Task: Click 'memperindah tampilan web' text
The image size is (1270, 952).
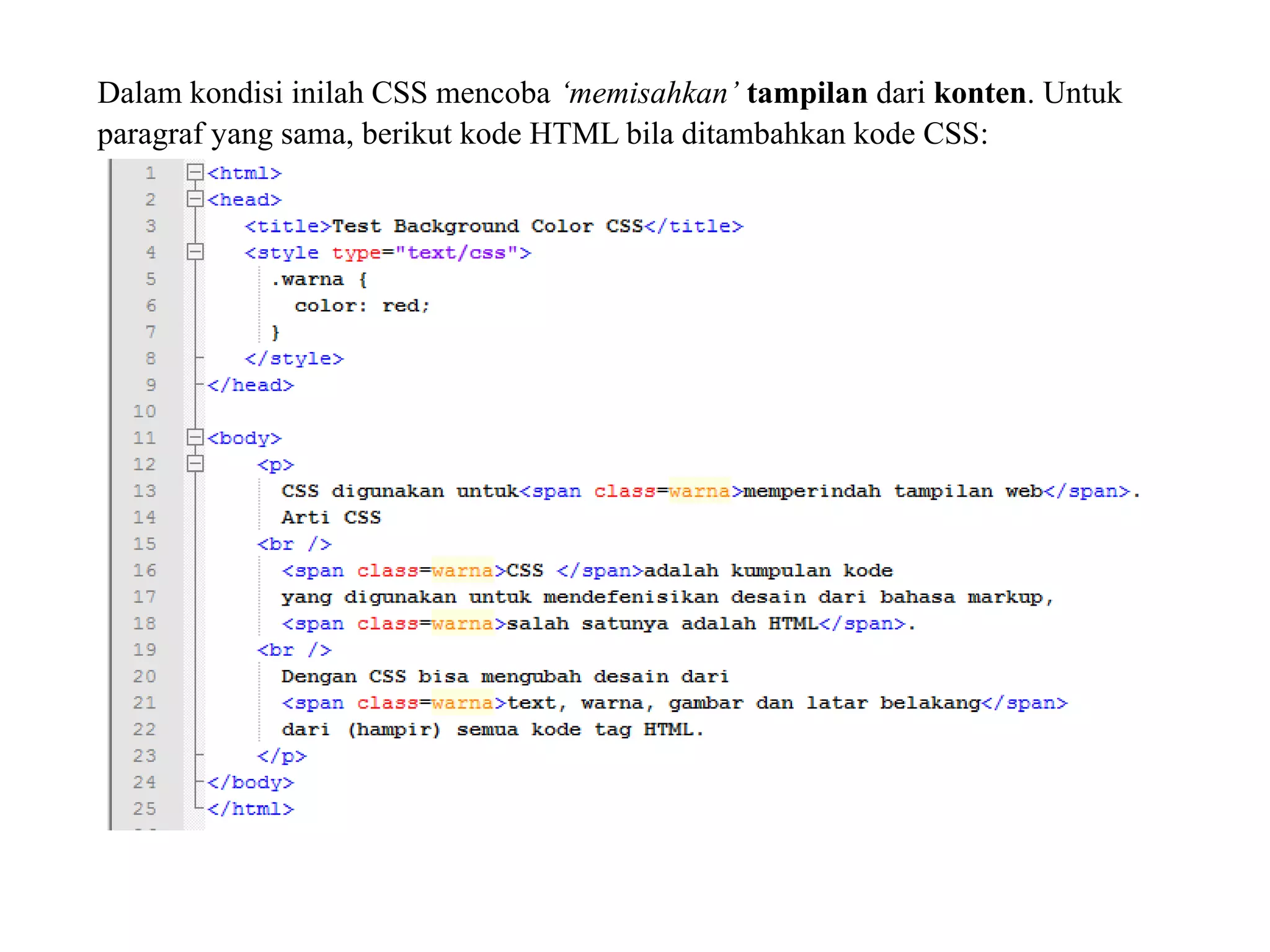Action: pyautogui.click(x=893, y=491)
